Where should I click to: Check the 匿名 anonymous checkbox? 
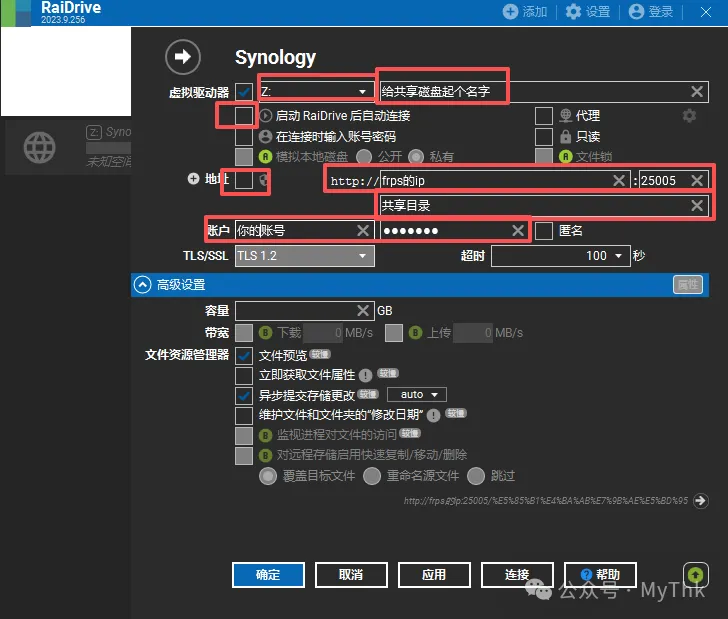(x=544, y=231)
